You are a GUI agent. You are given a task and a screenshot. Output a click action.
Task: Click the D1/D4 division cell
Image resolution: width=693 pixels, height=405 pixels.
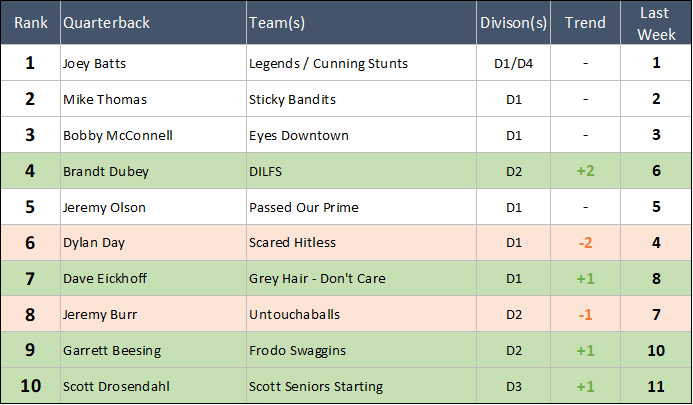click(511, 63)
